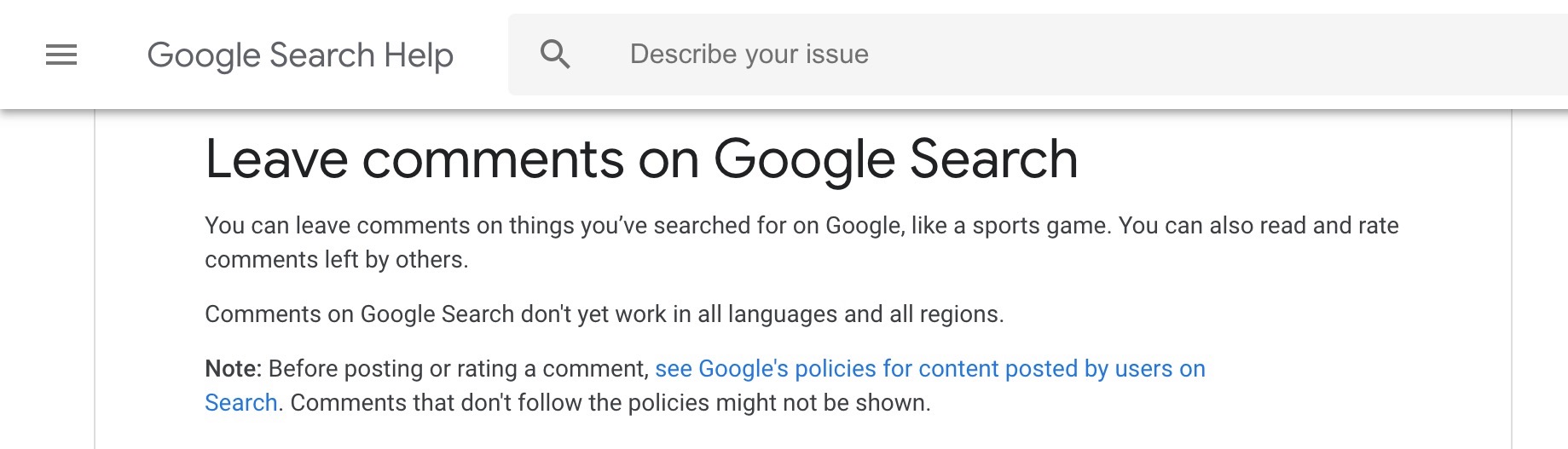The image size is (1568, 449).
Task: Focus the "Describe your issue" search field
Action: 749,55
